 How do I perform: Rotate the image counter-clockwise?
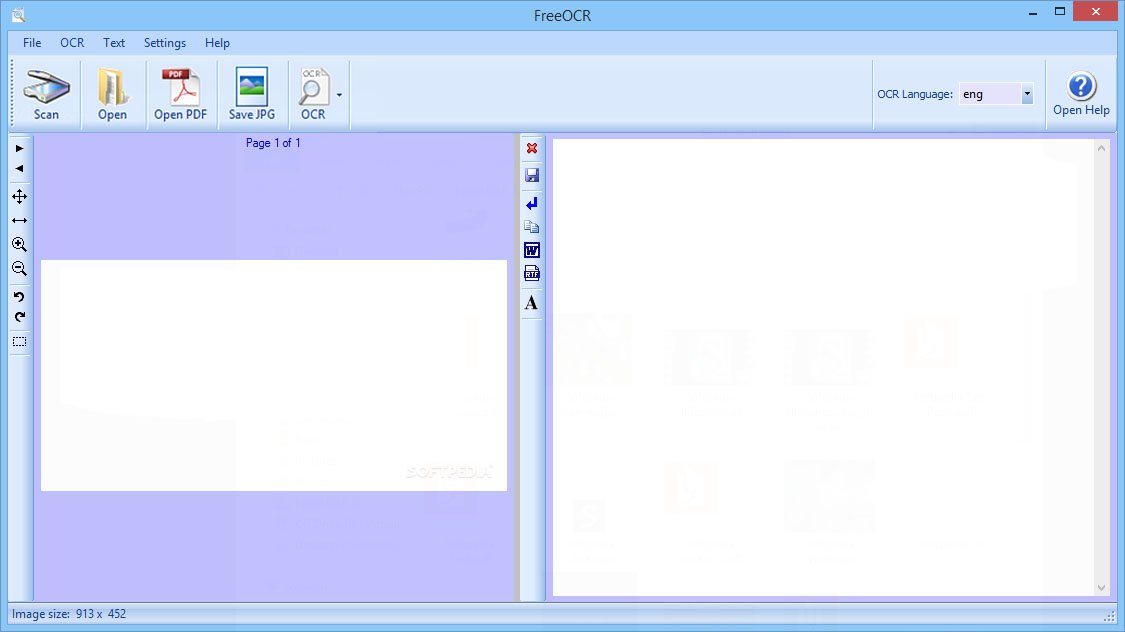[19, 297]
